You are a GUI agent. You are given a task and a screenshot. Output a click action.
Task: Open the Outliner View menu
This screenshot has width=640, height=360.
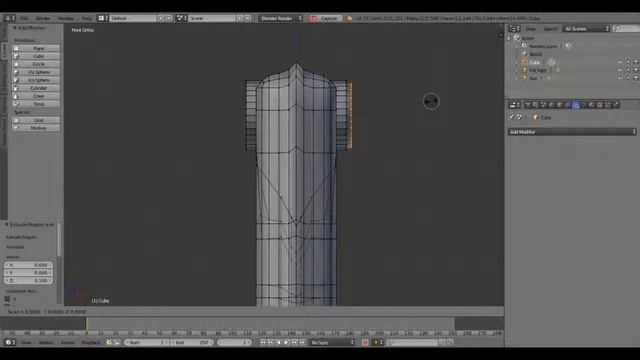pyautogui.click(x=531, y=29)
